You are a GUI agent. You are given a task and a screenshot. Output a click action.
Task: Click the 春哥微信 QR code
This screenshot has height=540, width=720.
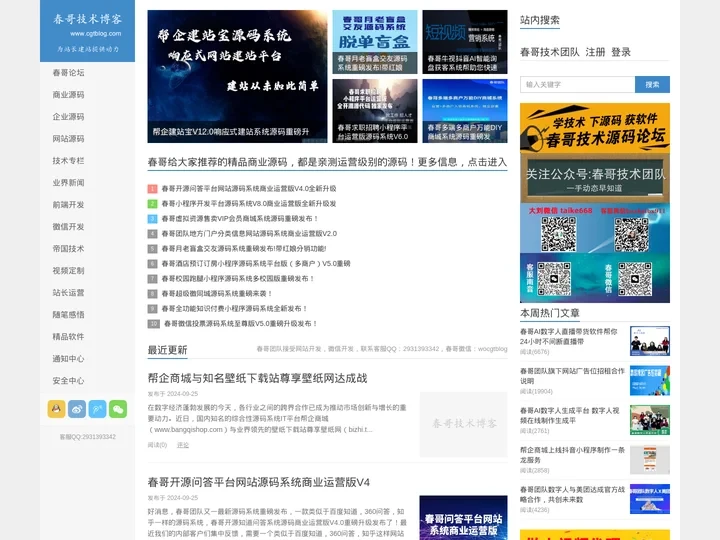[635, 279]
